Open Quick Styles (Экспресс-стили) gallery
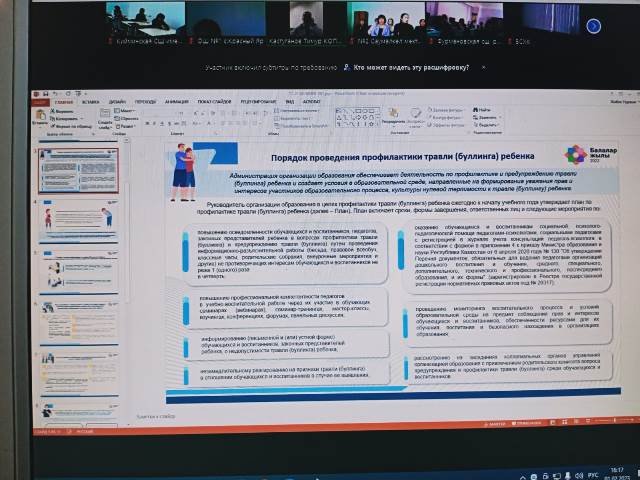The height and width of the screenshot is (480, 640). point(415,116)
